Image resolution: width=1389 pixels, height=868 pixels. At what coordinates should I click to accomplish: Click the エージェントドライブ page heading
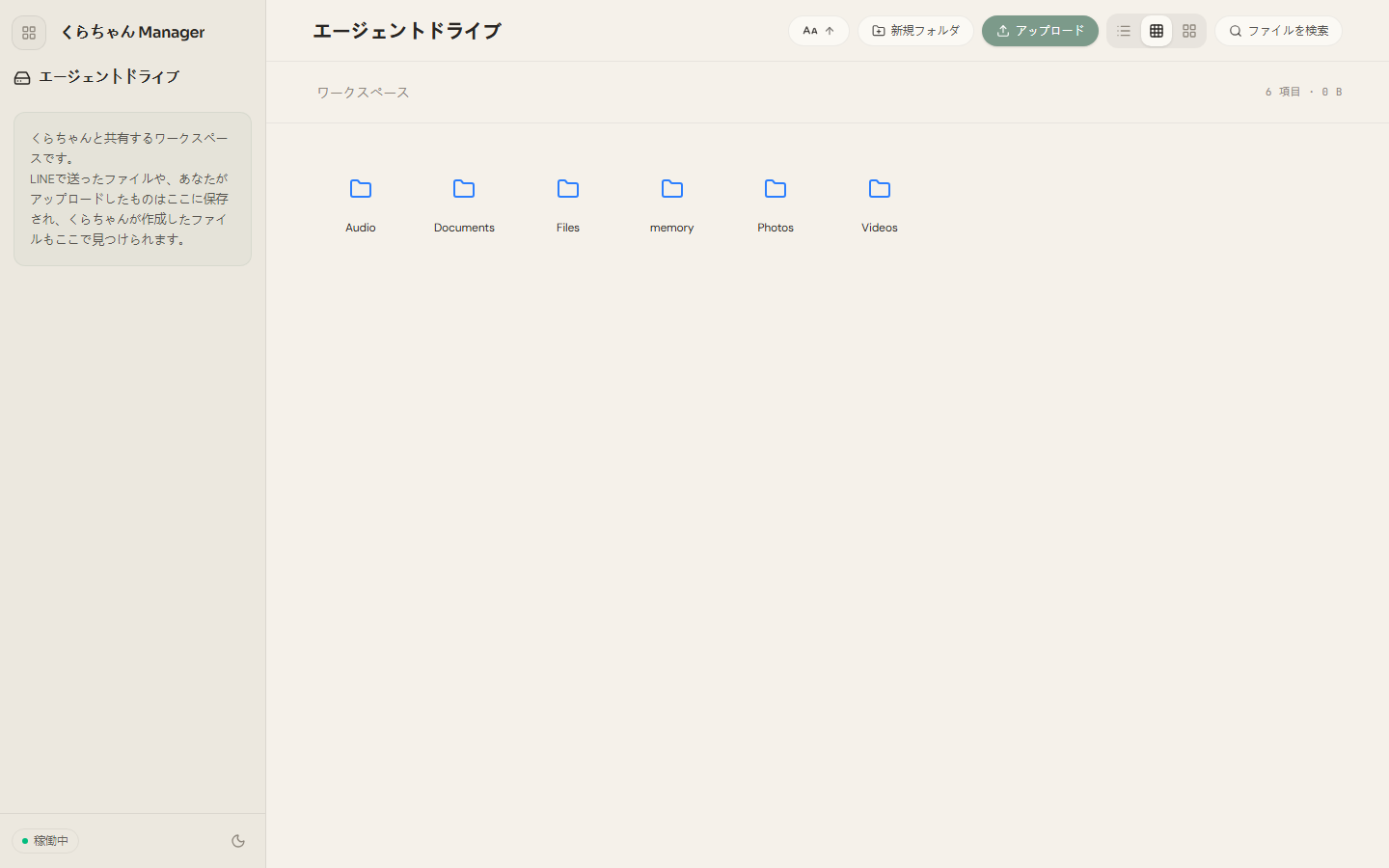(407, 31)
